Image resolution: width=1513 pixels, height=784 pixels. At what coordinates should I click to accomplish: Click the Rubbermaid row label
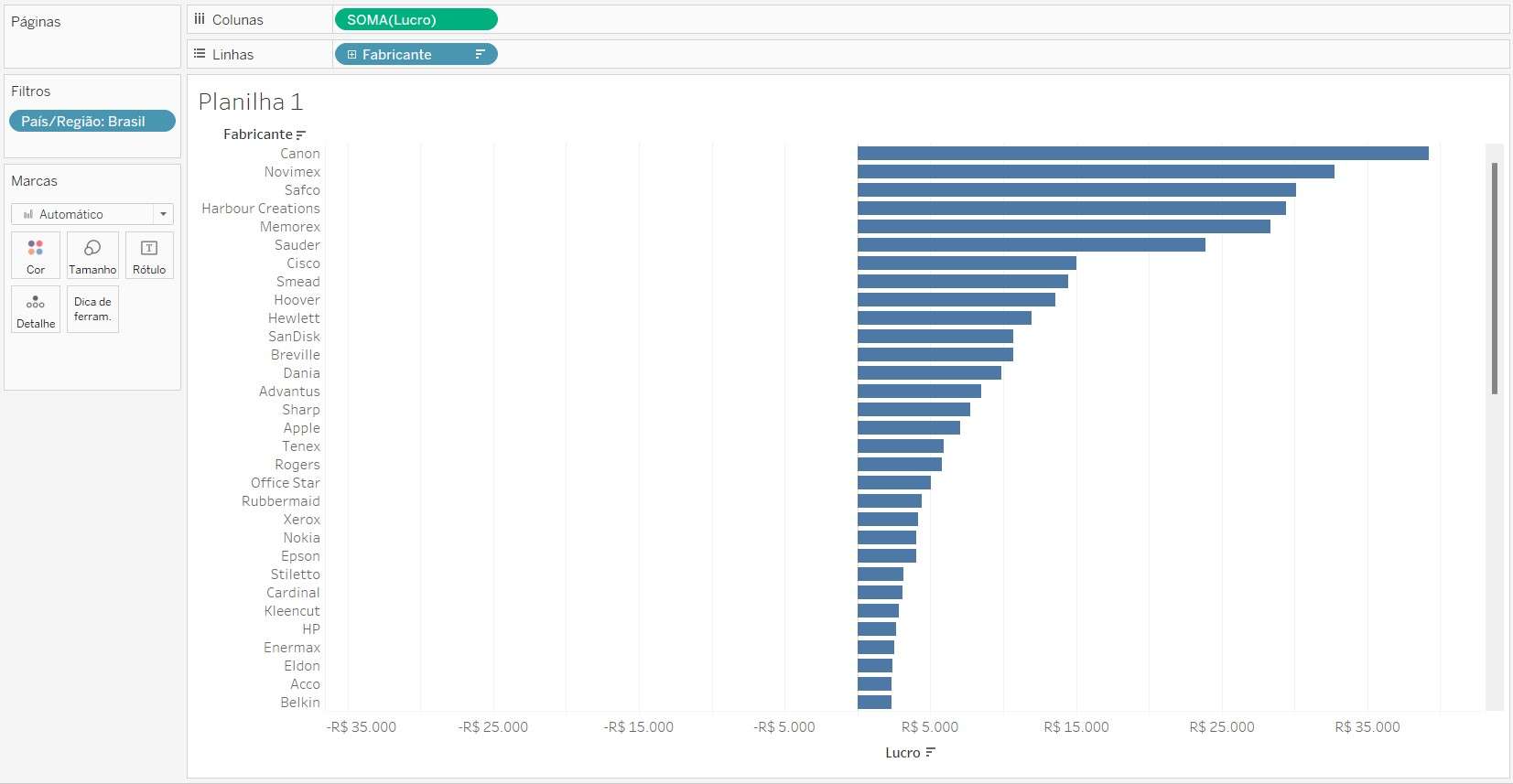tap(281, 501)
